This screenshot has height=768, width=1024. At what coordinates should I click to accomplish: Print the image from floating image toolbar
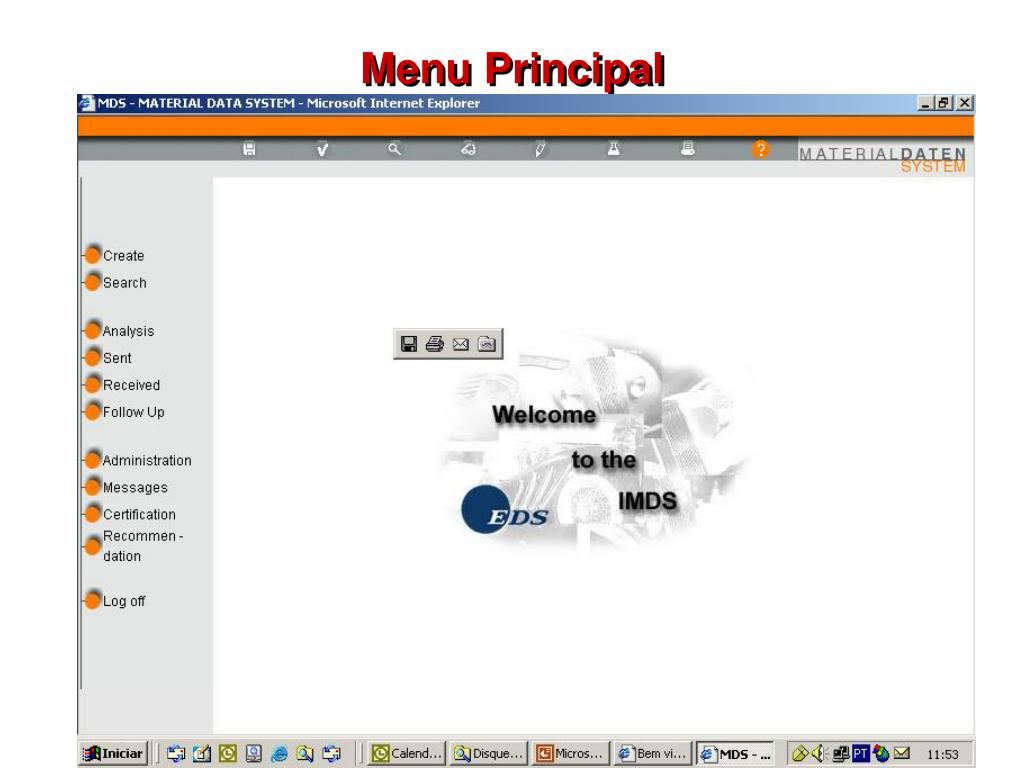[435, 344]
